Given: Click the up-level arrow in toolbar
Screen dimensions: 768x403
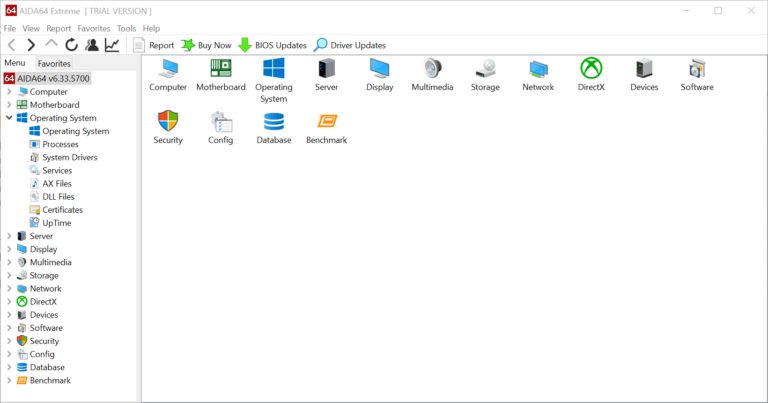Looking at the screenshot, I should [51, 44].
